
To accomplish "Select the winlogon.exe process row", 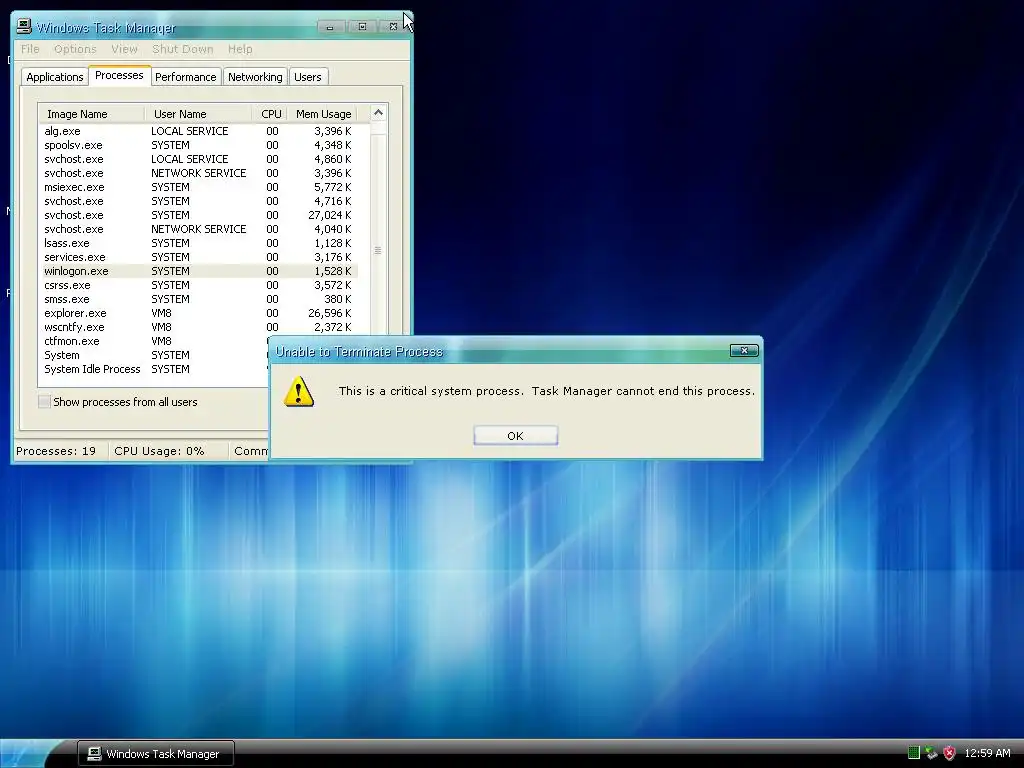I will click(199, 271).
